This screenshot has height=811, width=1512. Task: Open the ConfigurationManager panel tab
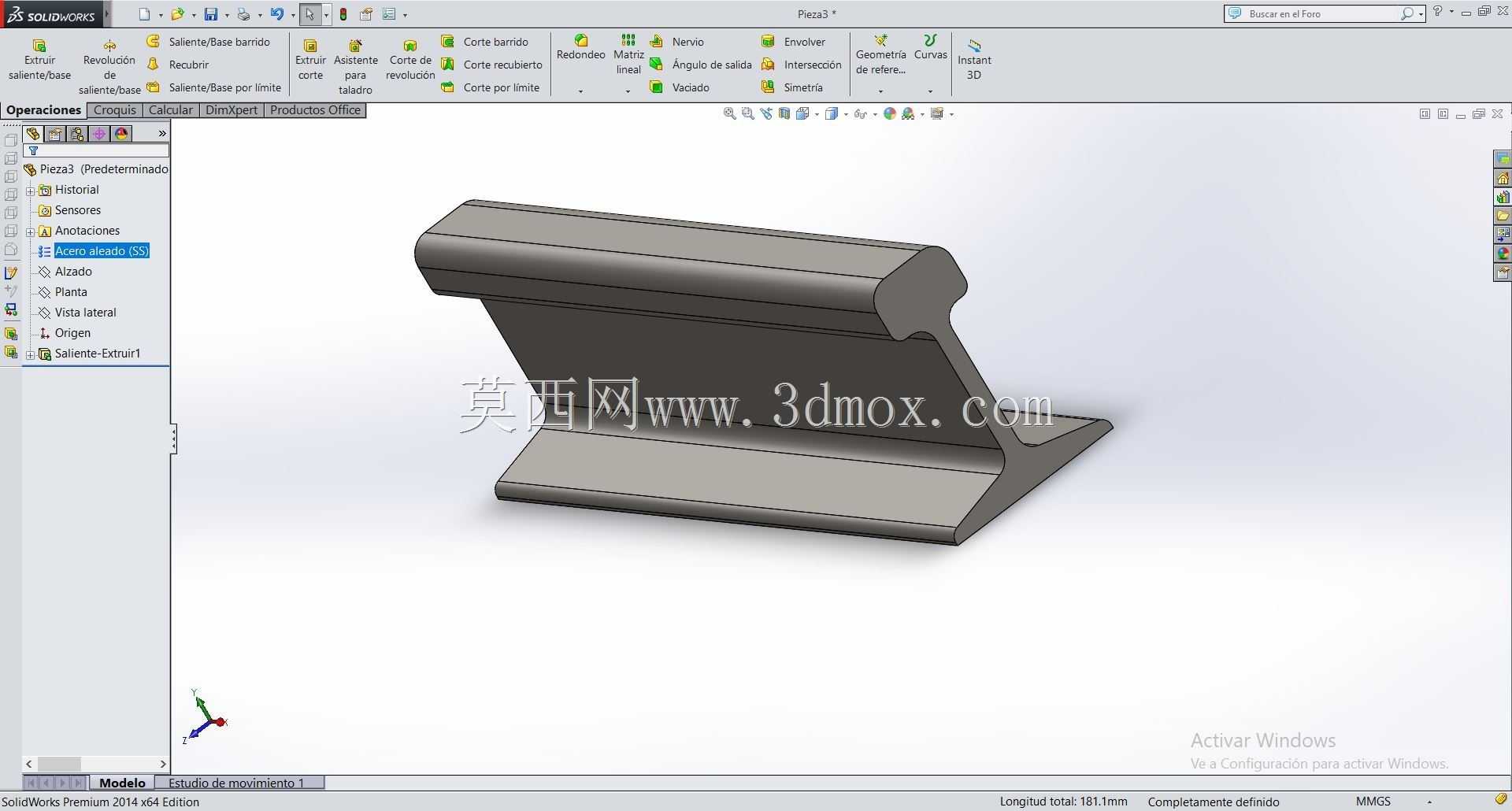pyautogui.click(x=76, y=134)
